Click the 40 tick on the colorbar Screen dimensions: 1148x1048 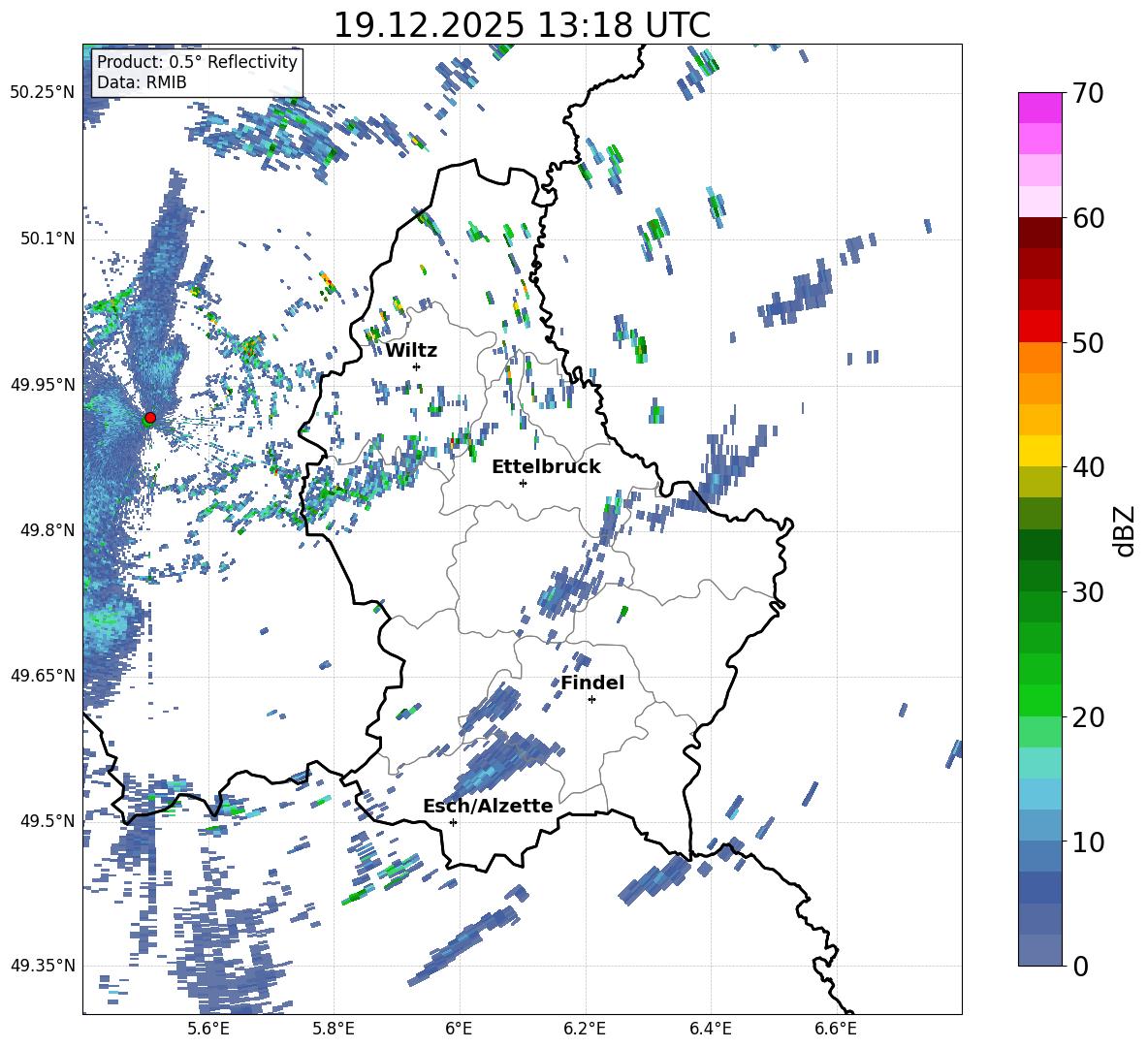(x=1088, y=467)
